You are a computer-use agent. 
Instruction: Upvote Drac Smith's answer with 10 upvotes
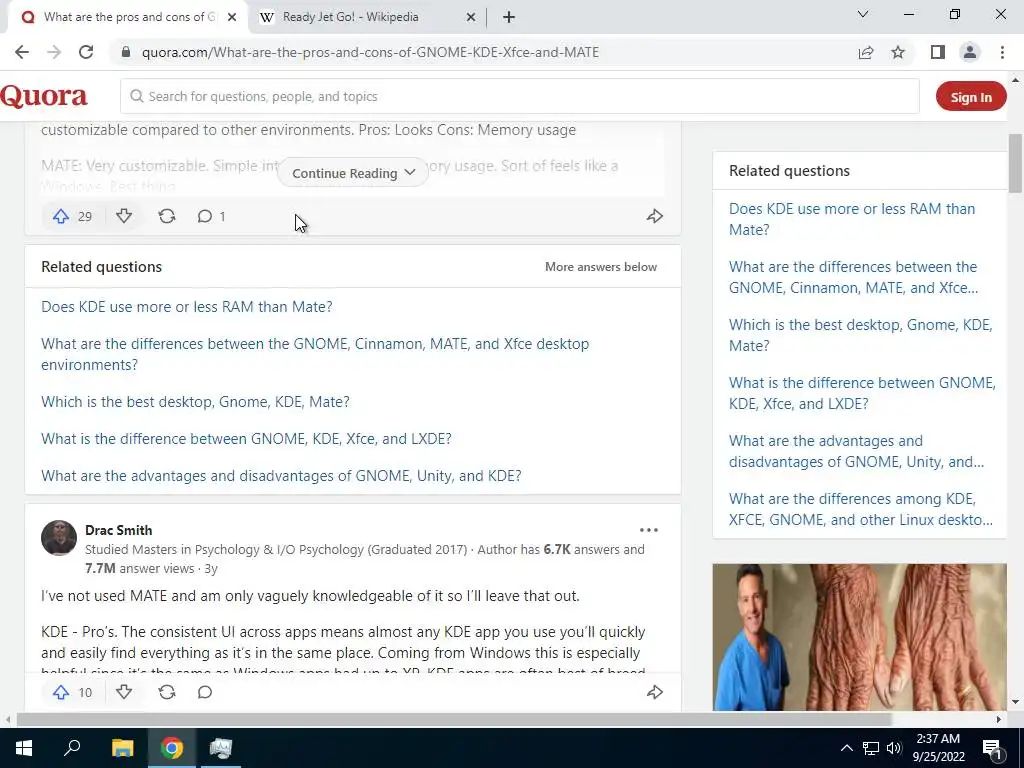[61, 692]
